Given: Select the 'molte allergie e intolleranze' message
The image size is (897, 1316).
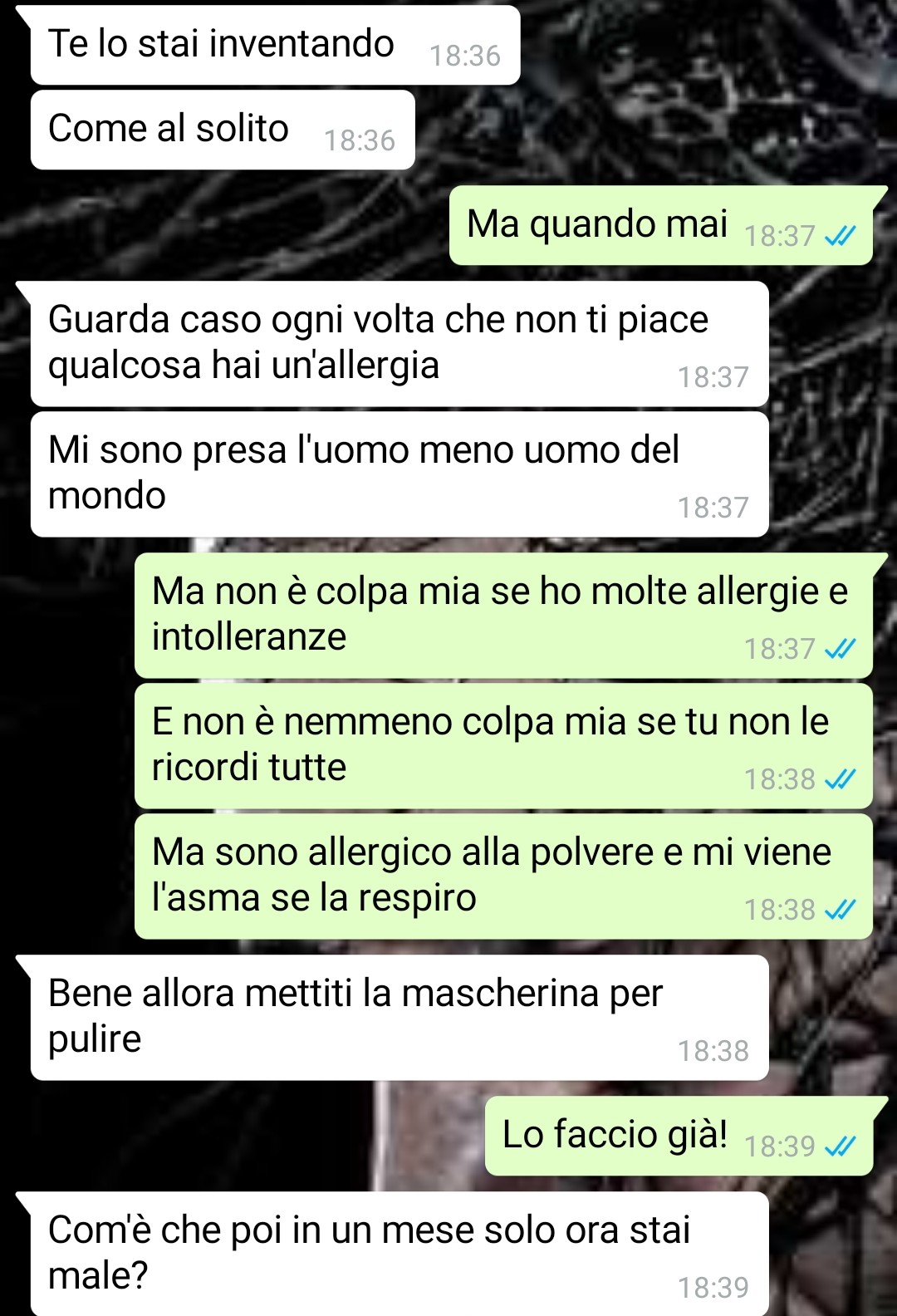Looking at the screenshot, I should 503,616.
